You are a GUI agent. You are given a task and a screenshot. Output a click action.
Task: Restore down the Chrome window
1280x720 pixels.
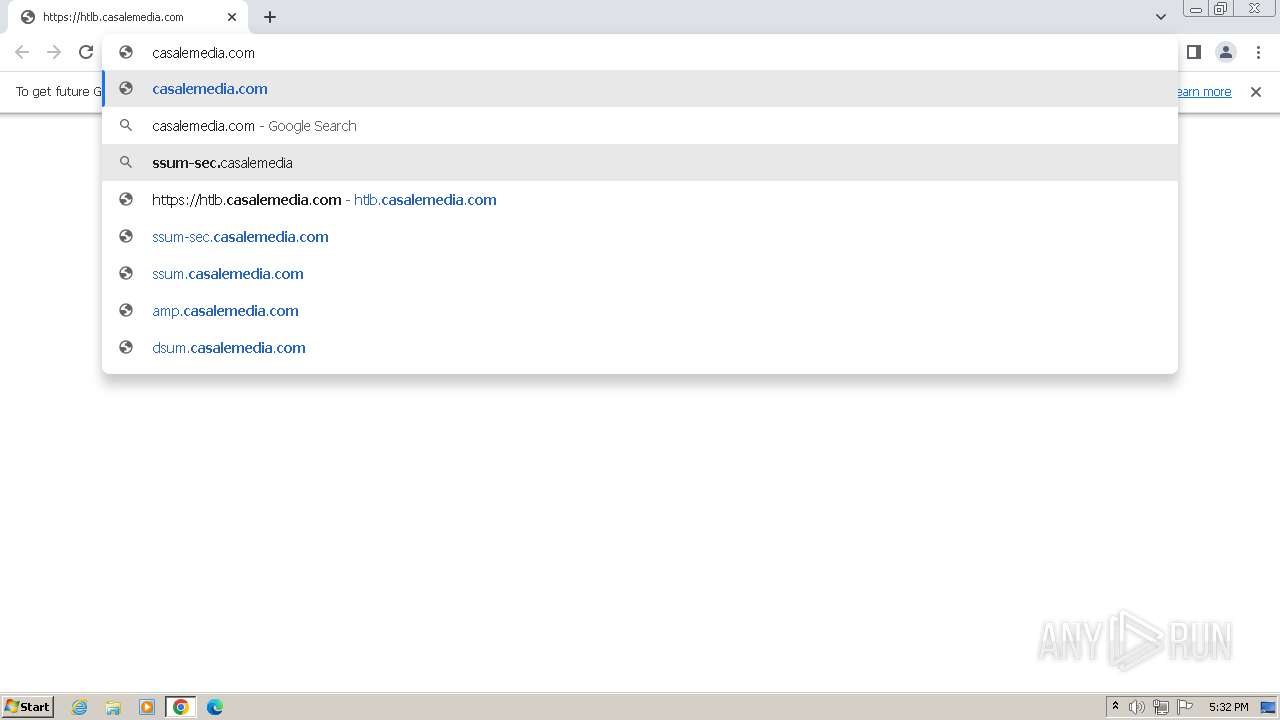pyautogui.click(x=1221, y=9)
